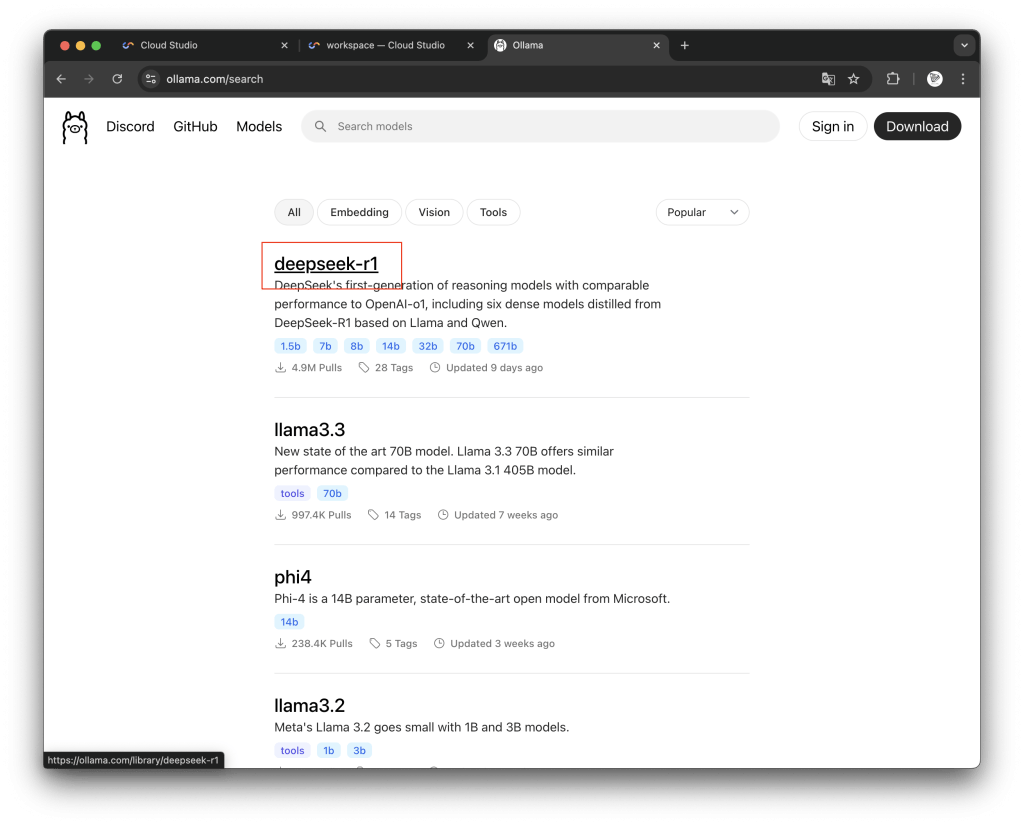1024x826 pixels.
Task: Click the 14 Tags text
Action: 402,515
